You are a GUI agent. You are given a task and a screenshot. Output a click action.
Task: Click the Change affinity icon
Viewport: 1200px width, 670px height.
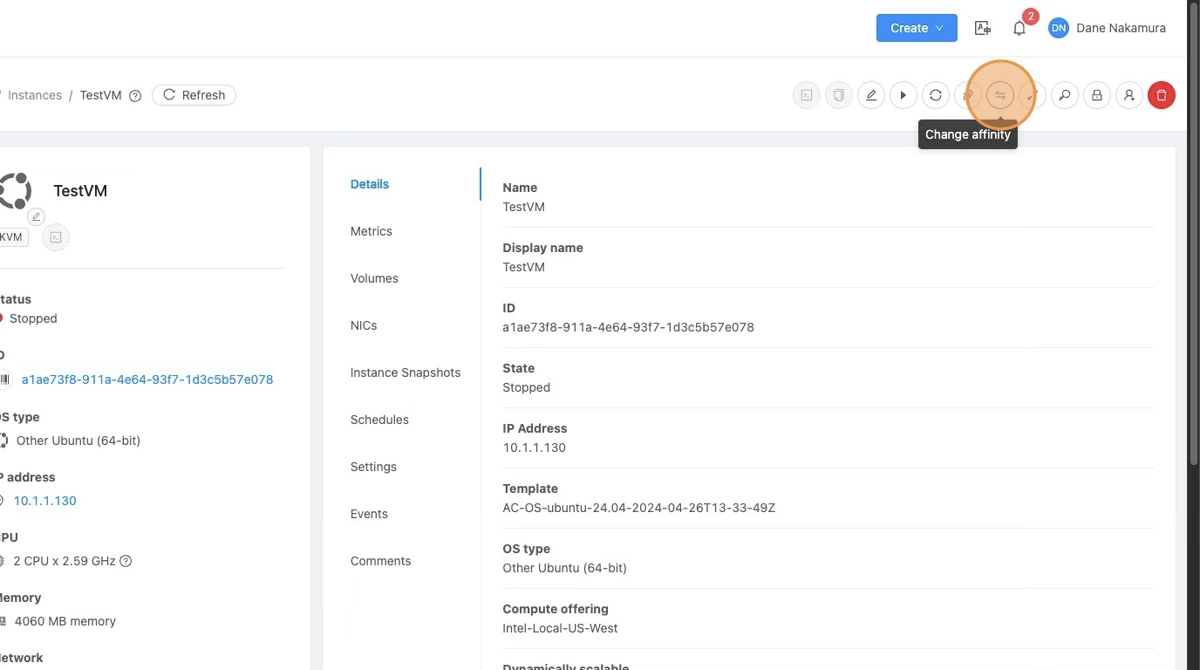coord(999,95)
